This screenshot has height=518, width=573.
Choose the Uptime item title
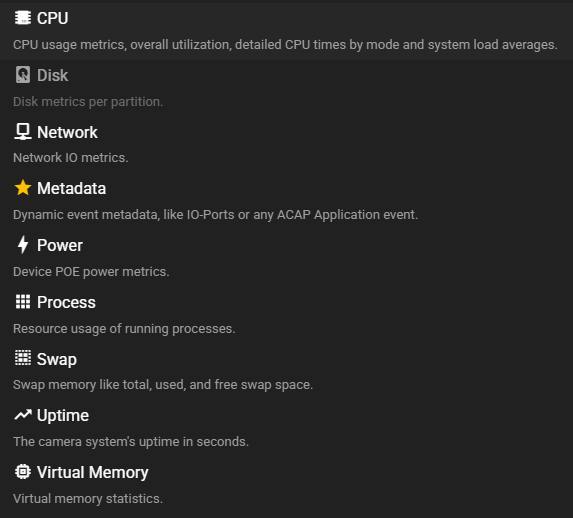[x=63, y=416]
